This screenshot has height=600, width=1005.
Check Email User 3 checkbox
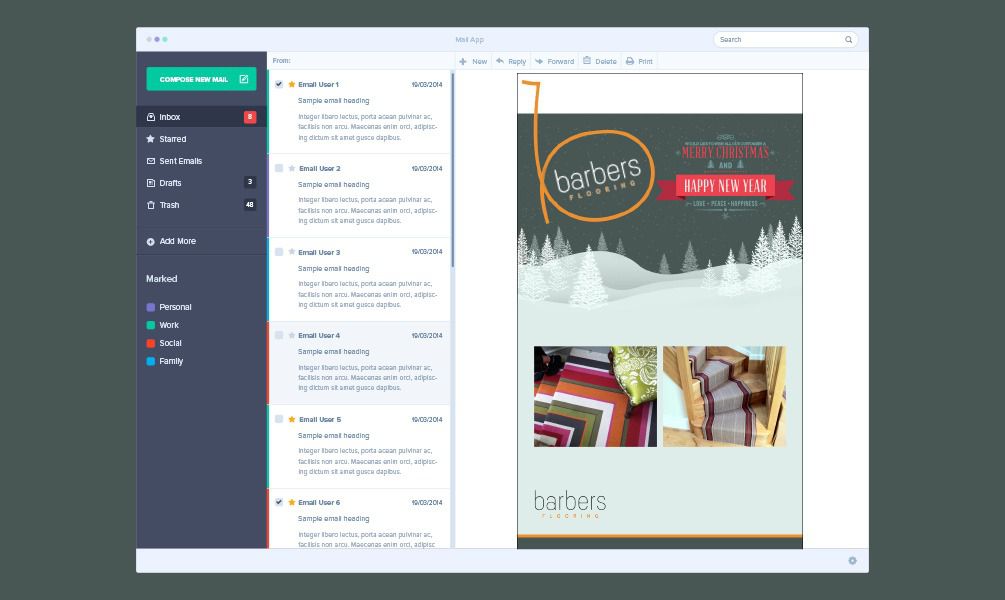(x=279, y=252)
